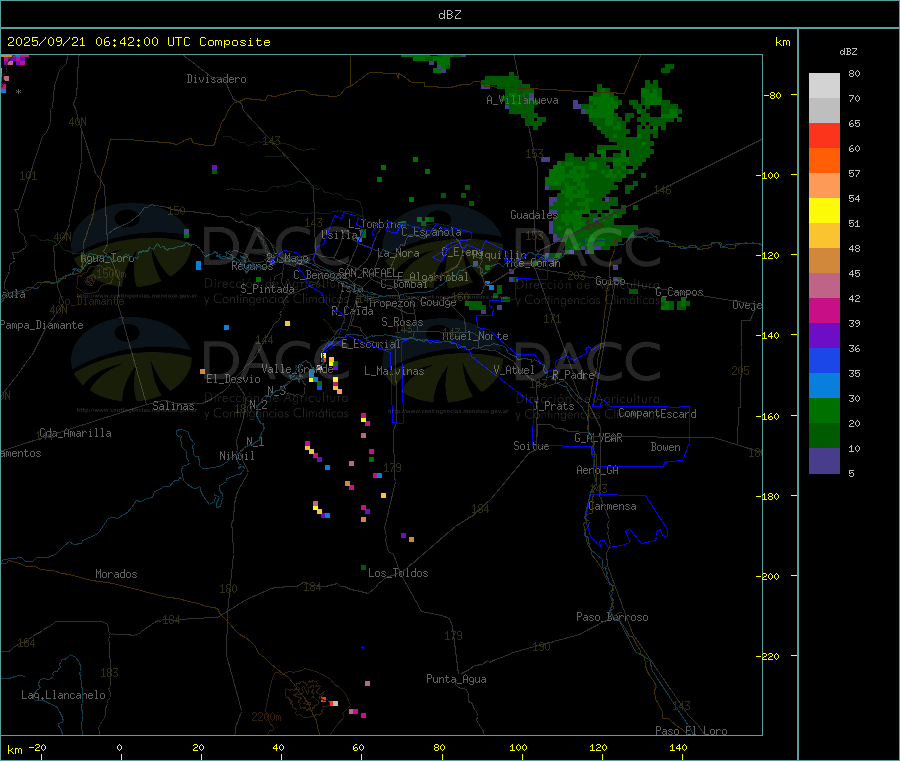Image resolution: width=900 pixels, height=761 pixels.
Task: Select the E_Escorial label
Action: click(371, 344)
